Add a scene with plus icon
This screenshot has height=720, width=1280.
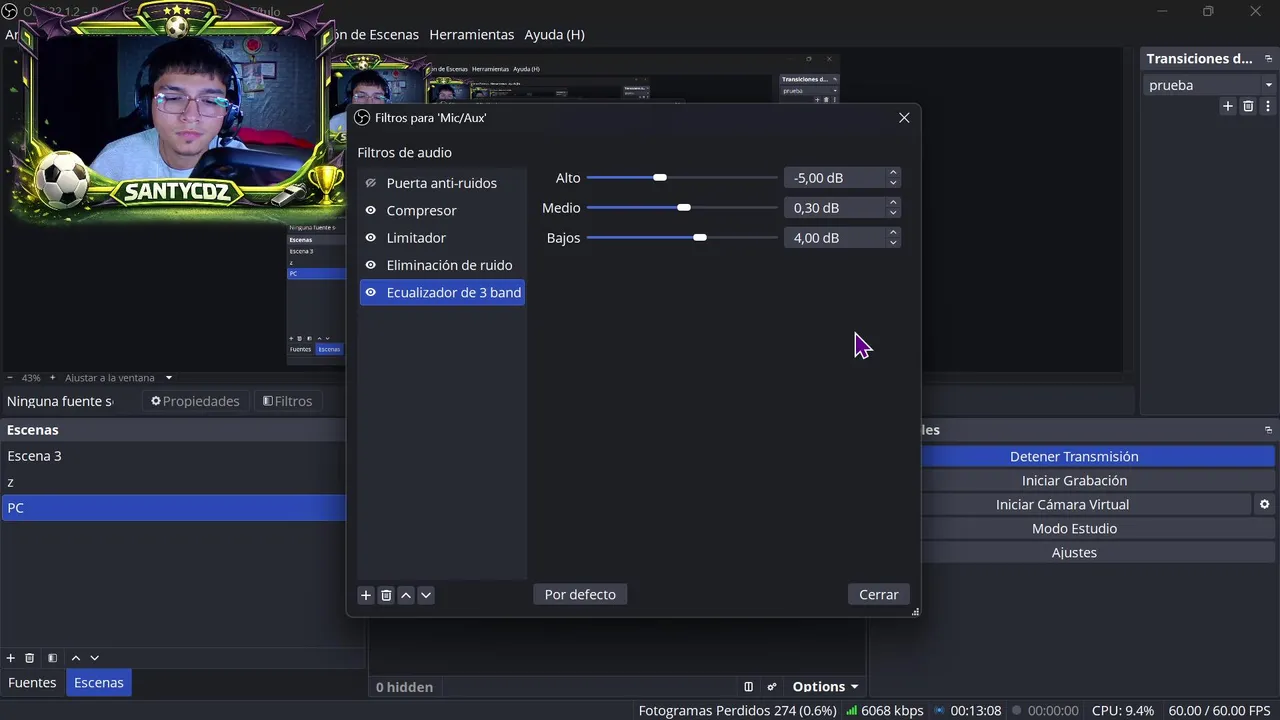[x=11, y=658]
